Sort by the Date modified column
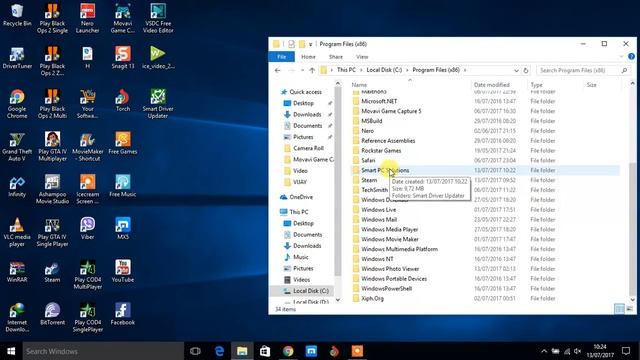Screen dimensions: 640x360 pos(491,84)
